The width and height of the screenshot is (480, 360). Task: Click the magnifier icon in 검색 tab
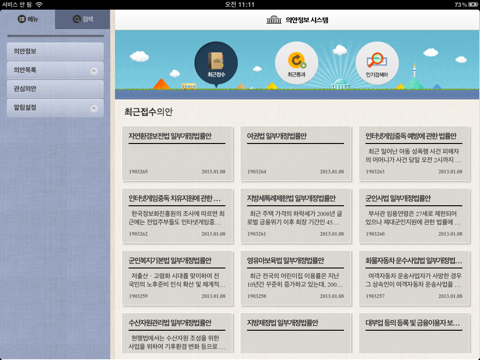[x=77, y=19]
